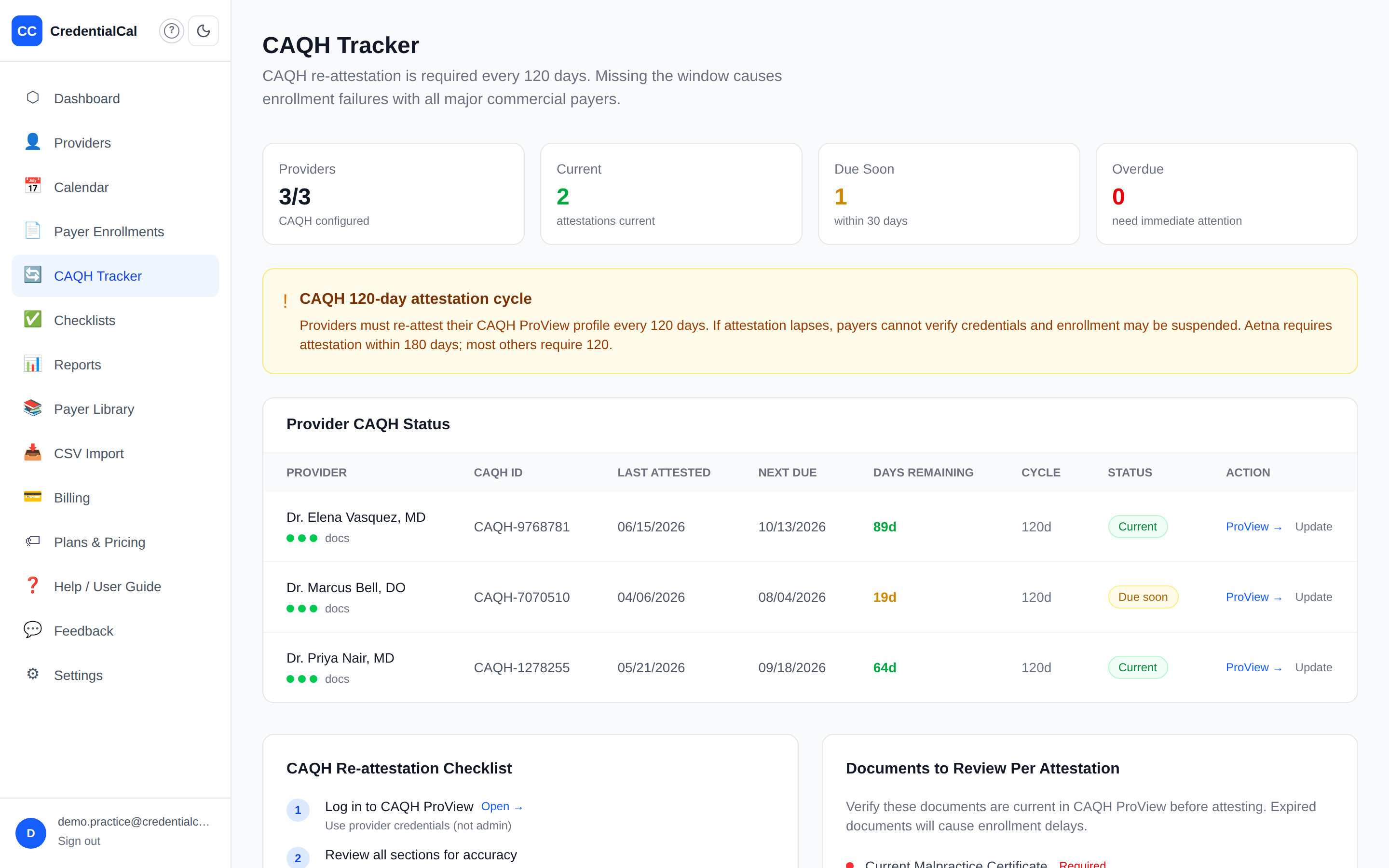
Task: Click Sign out link
Action: click(x=79, y=841)
